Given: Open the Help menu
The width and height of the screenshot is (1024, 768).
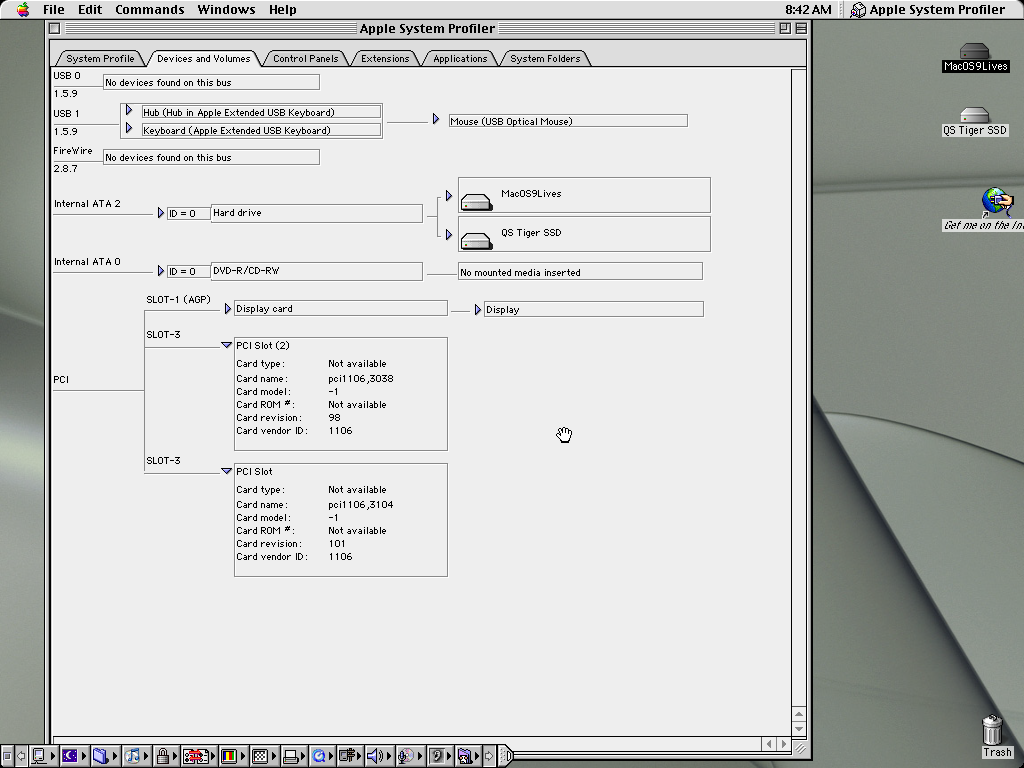Looking at the screenshot, I should pos(282,10).
